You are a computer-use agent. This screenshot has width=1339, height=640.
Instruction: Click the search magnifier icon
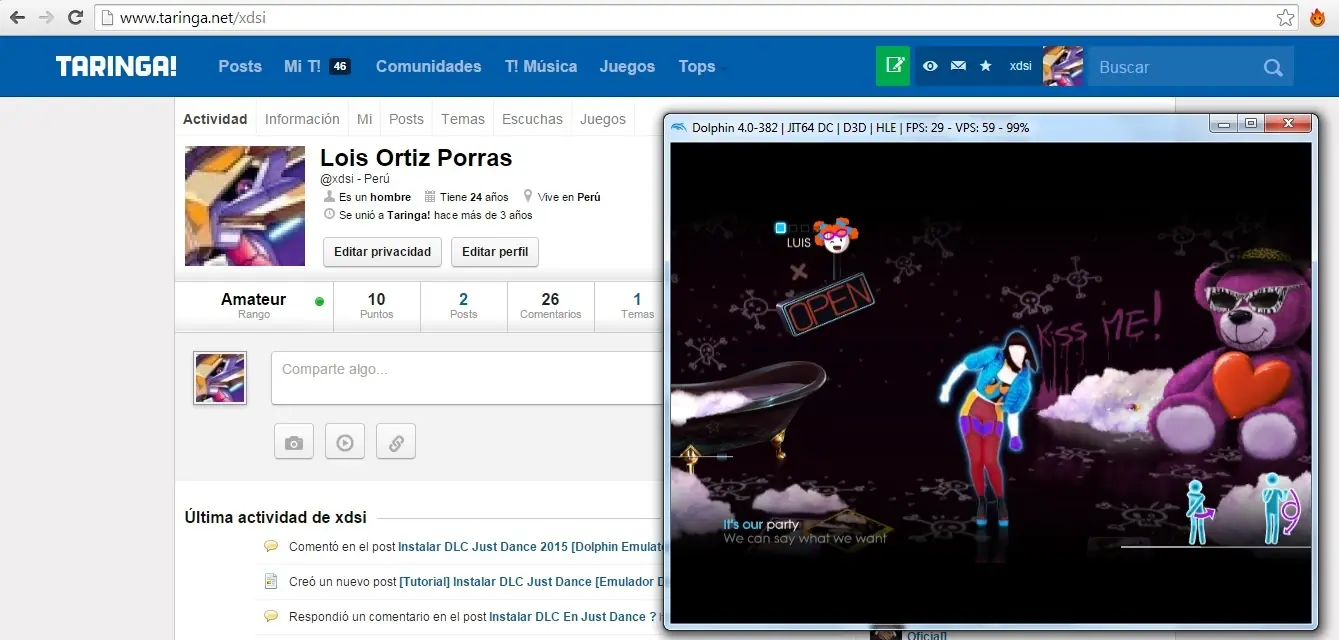1273,67
